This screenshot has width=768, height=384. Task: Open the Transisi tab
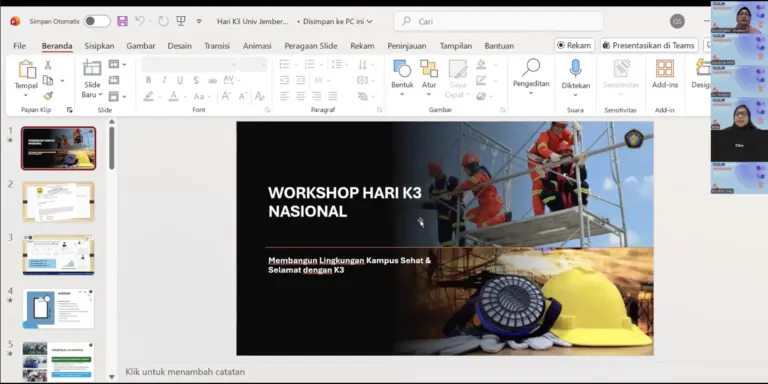tap(217, 46)
